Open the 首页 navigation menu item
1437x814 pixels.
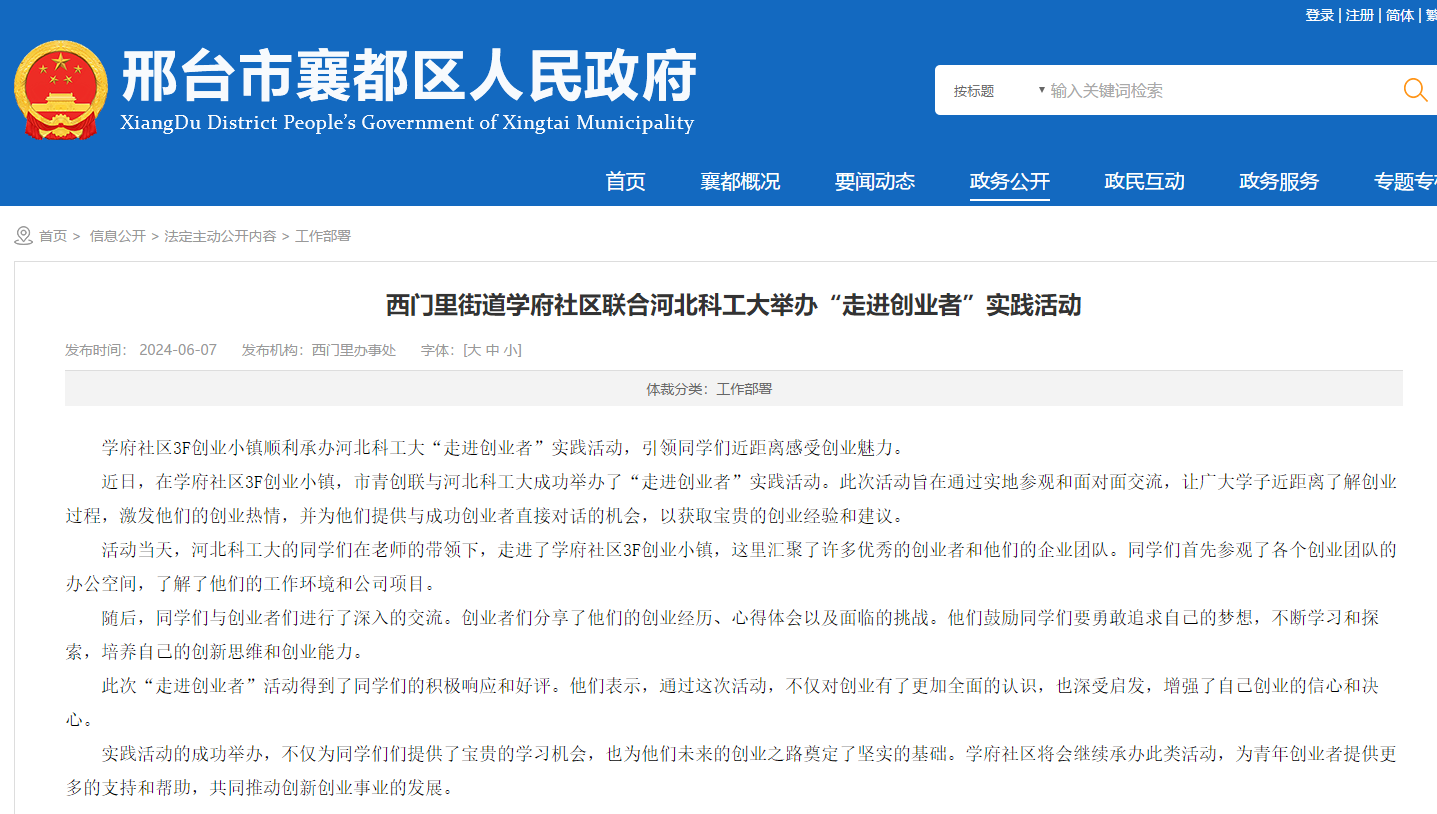(x=625, y=182)
